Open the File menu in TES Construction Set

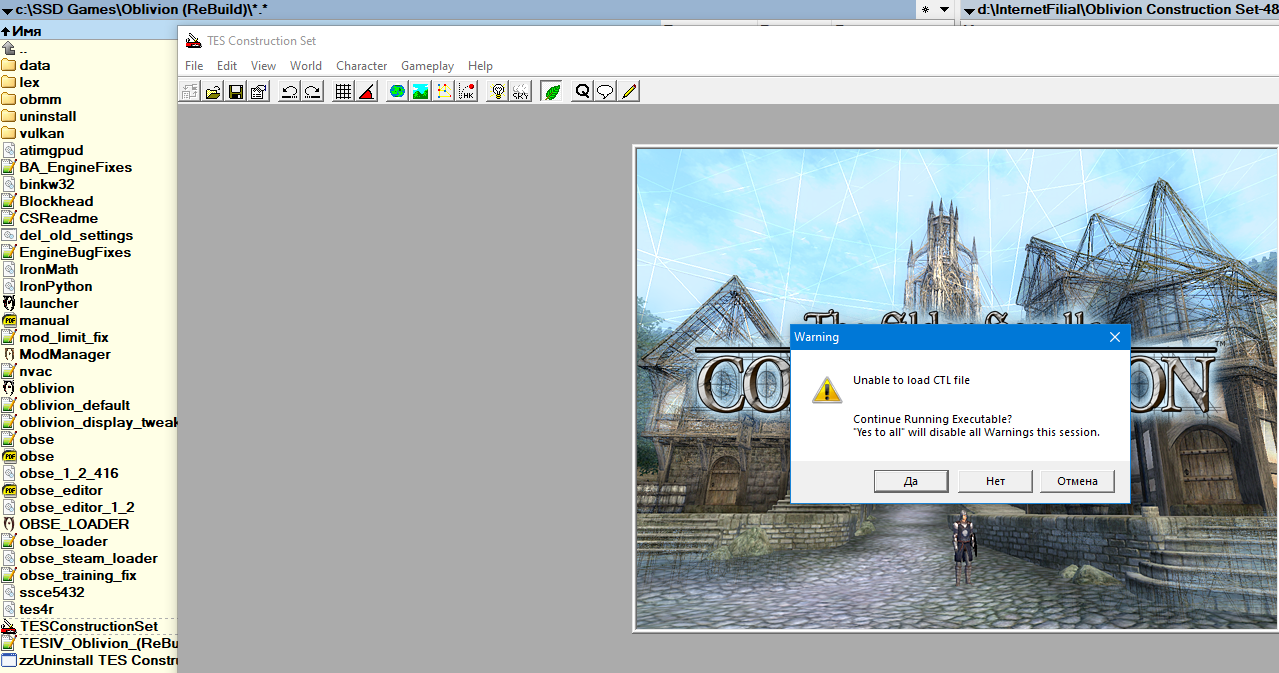pos(194,66)
